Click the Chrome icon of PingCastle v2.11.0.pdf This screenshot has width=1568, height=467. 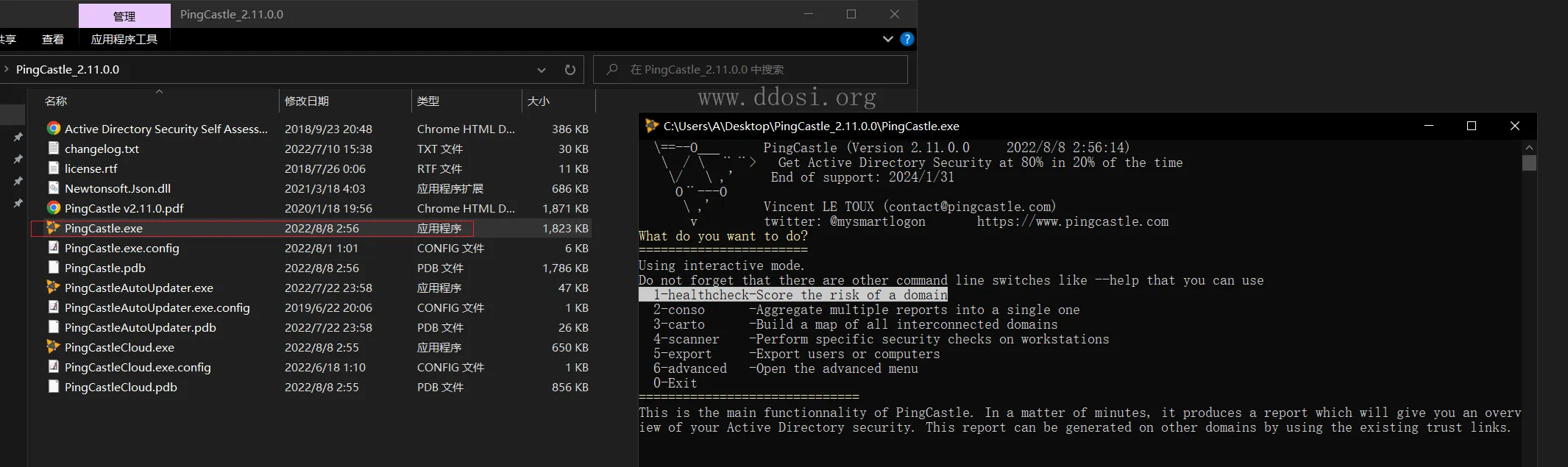pos(54,207)
